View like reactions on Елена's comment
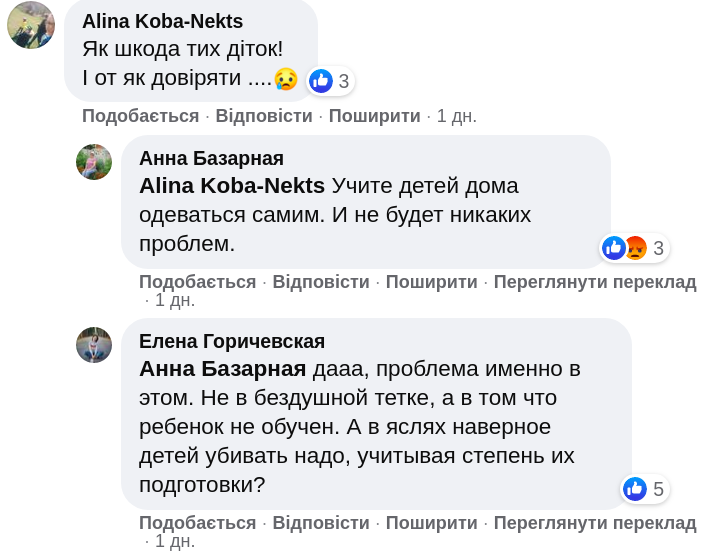This screenshot has width=724, height=555. pos(635,489)
